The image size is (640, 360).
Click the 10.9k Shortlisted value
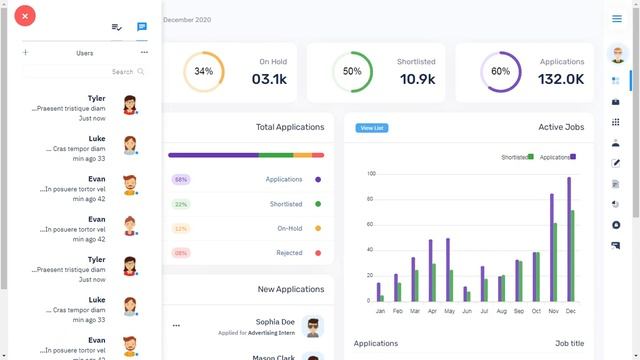(418, 79)
